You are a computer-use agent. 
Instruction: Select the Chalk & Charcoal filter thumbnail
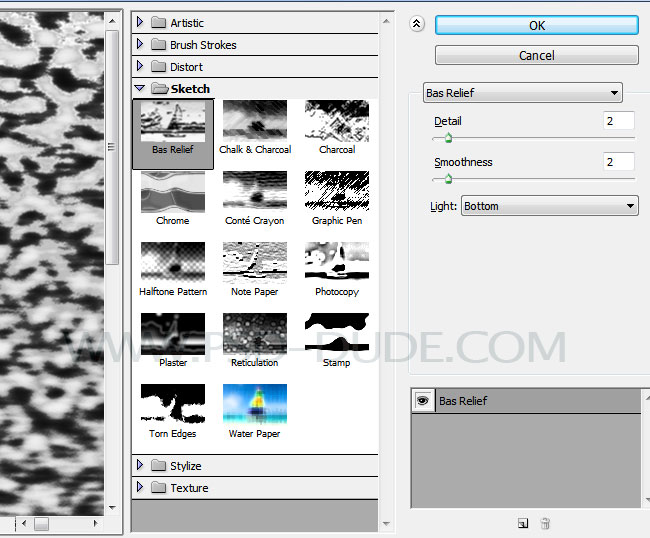coord(254,120)
